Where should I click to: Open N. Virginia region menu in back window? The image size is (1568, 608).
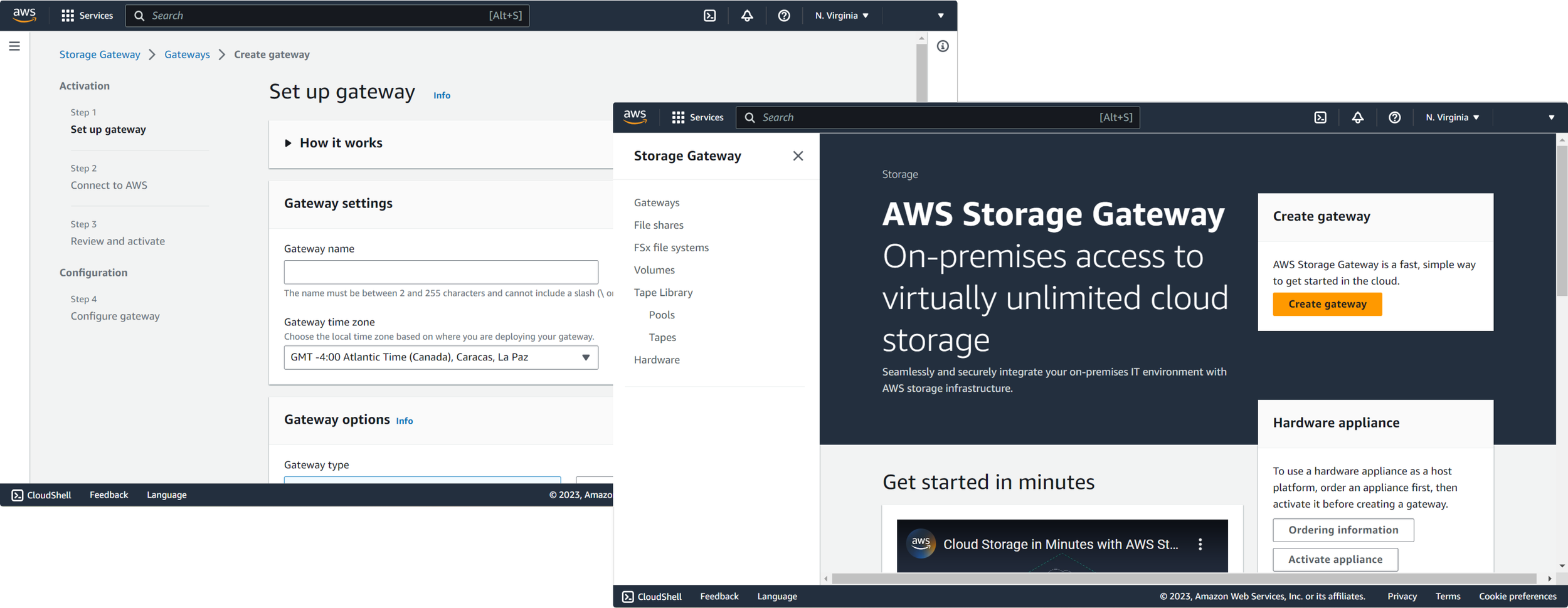842,16
